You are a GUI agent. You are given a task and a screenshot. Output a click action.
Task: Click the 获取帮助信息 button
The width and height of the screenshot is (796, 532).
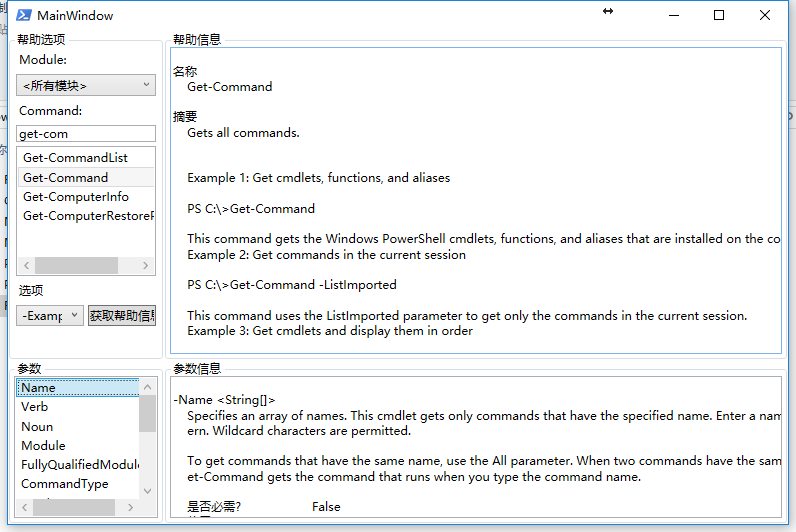122,316
